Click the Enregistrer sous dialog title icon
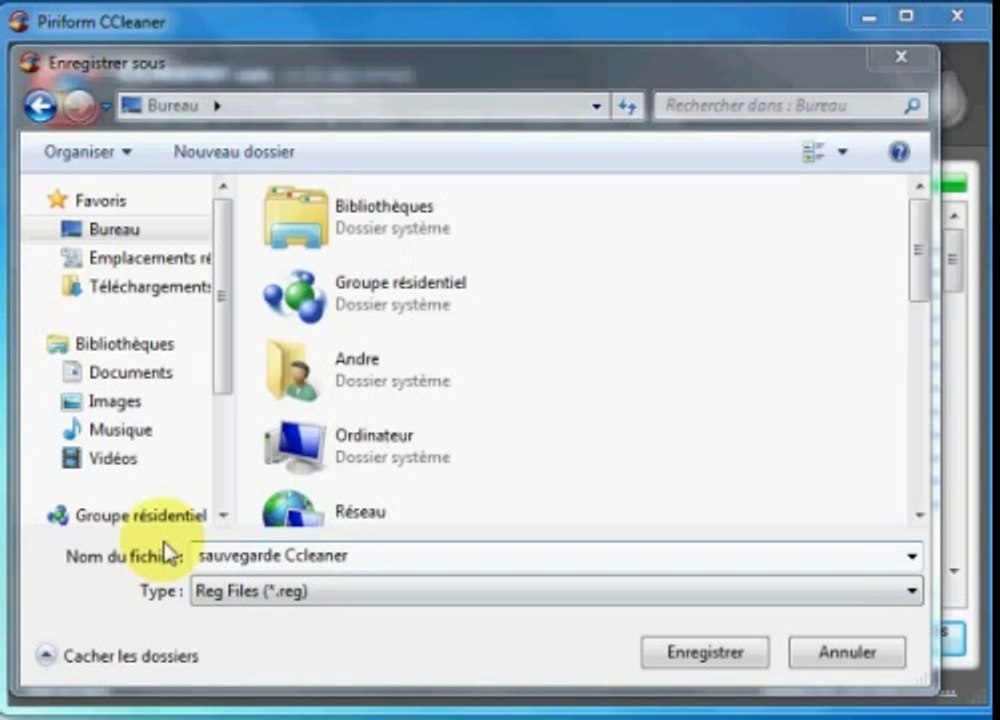1000x720 pixels. click(29, 62)
